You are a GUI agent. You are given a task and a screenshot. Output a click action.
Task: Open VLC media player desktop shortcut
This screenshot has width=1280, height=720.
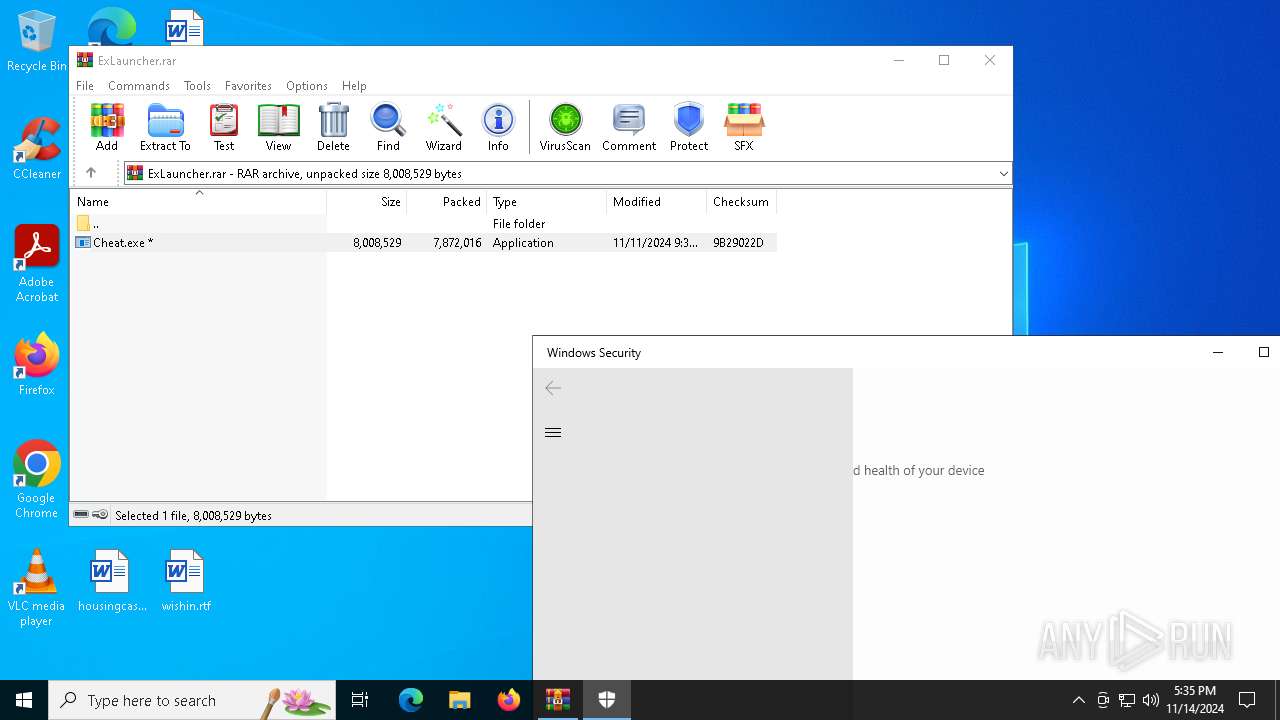(36, 588)
